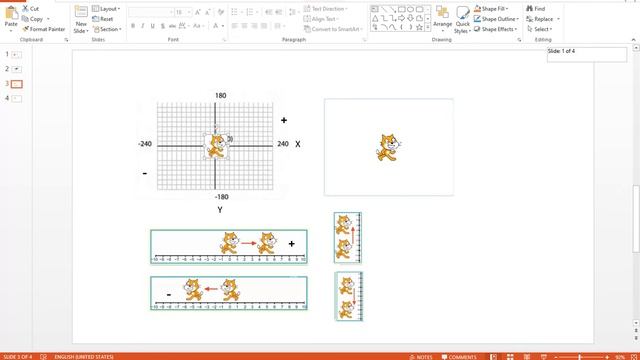
Task: Click the status-bar zoom-in plus button
Action: click(x=607, y=357)
